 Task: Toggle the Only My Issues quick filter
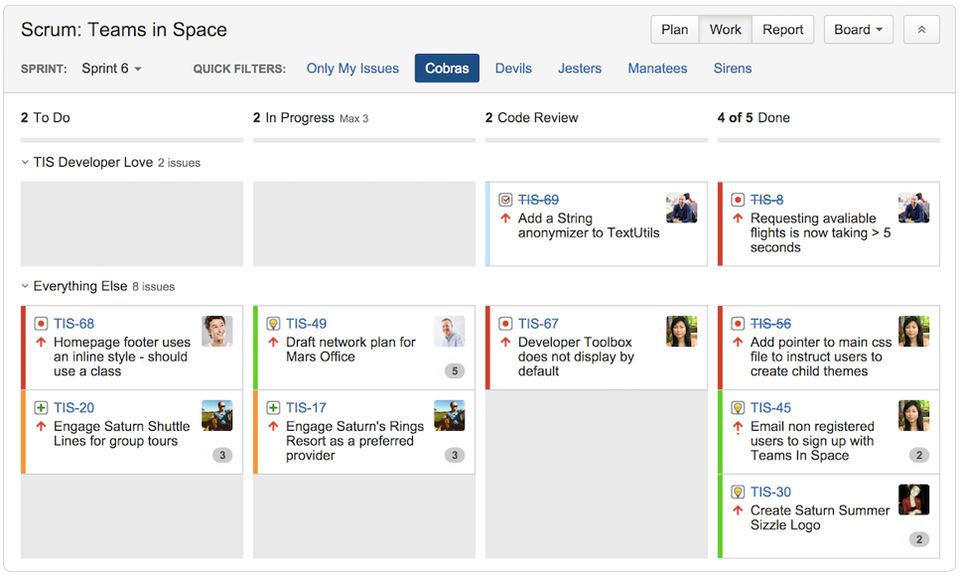point(353,68)
